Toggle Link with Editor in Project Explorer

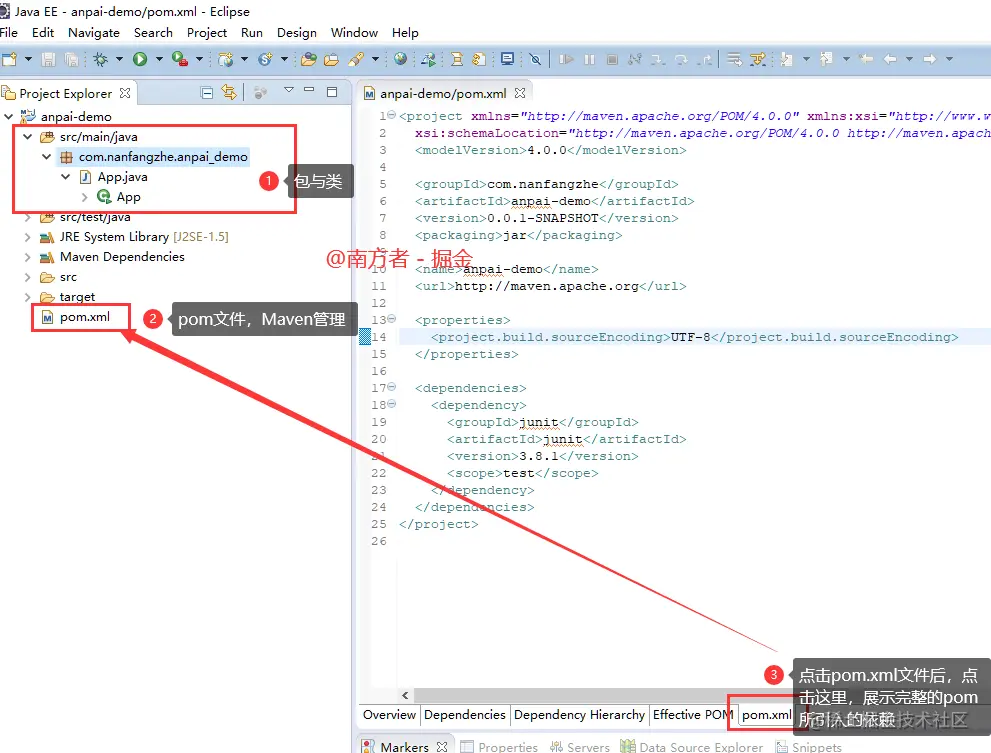[229, 93]
